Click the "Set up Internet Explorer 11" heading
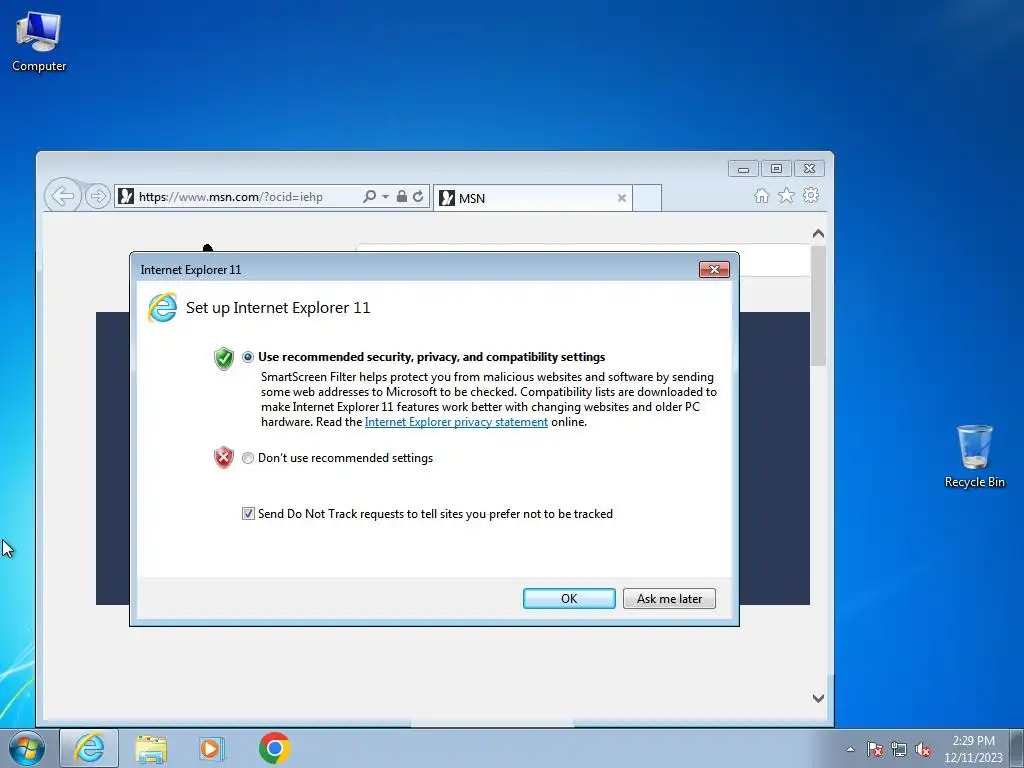Image resolution: width=1024 pixels, height=768 pixels. [x=278, y=308]
